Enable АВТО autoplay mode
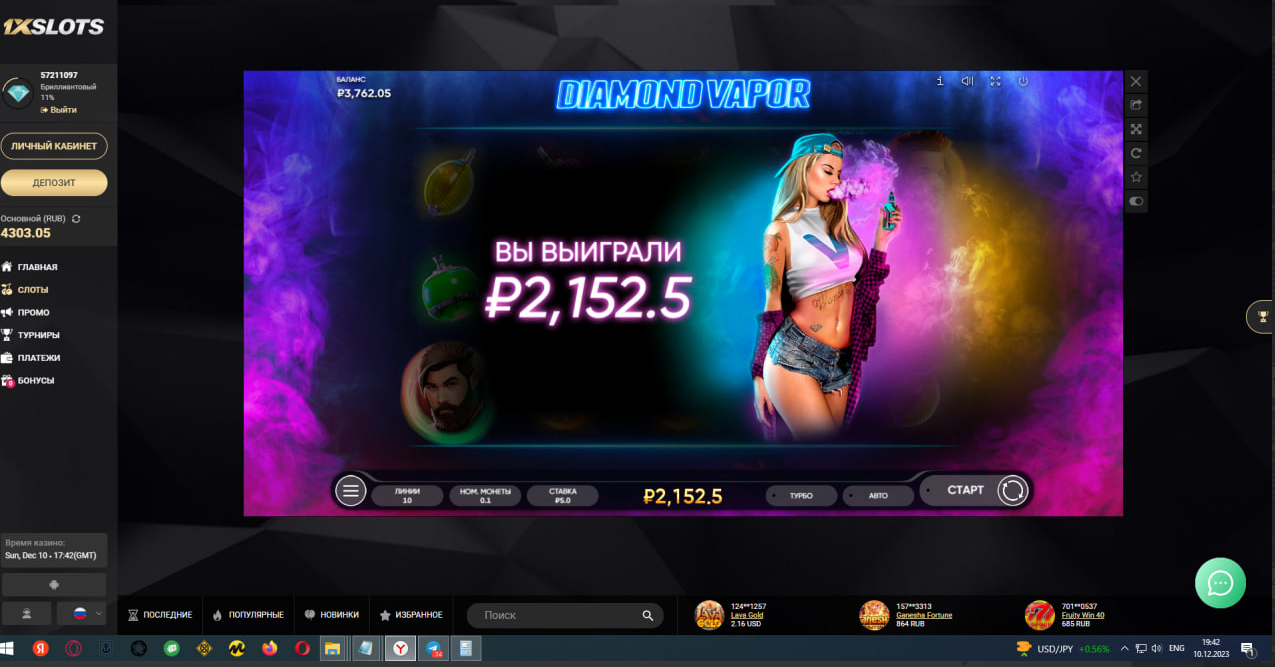The height and width of the screenshot is (667, 1275). pyautogui.click(x=877, y=495)
